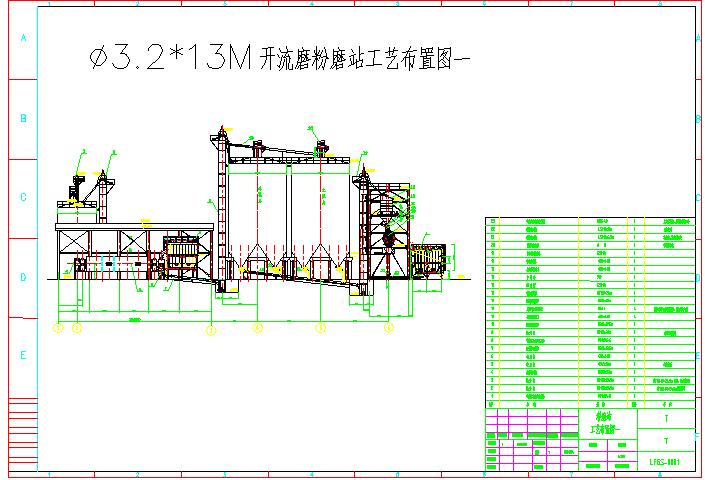Image resolution: width=705 pixels, height=480 pixels.
Task: Select the horizontal ball mill cylinder in the mill building
Action: [x=115, y=264]
